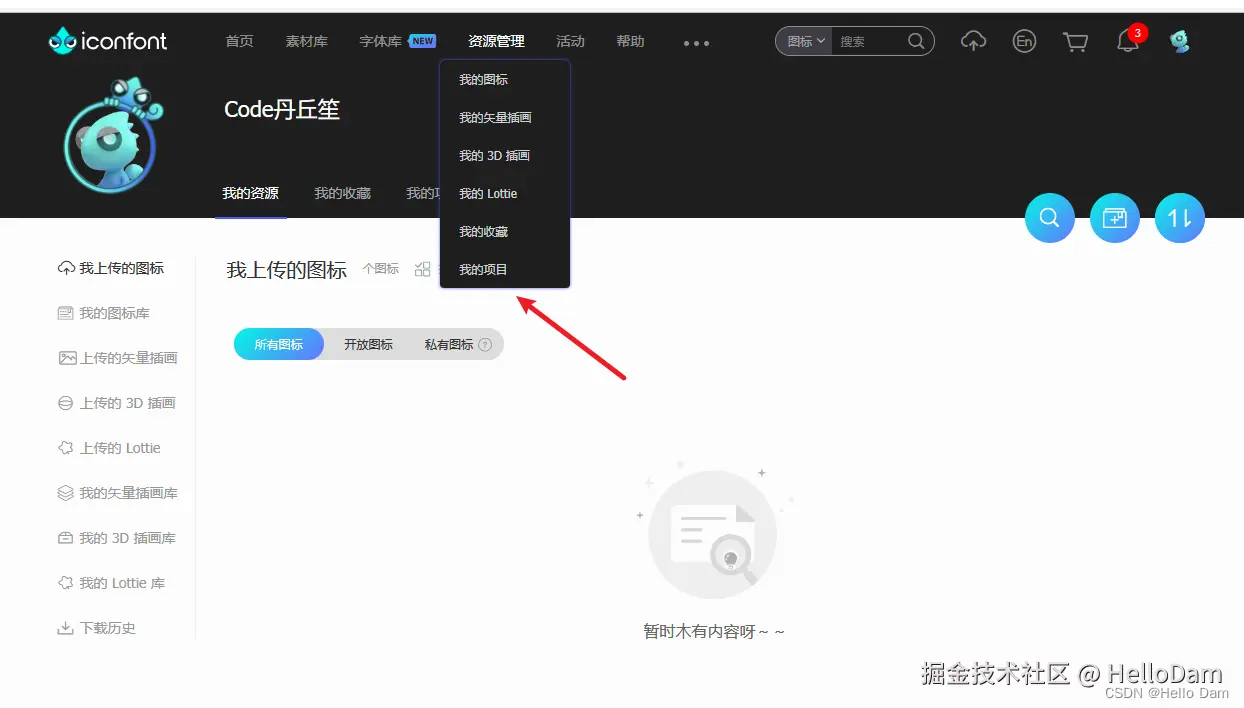
Task: Open notifications with the bell icon
Action: tap(1127, 42)
